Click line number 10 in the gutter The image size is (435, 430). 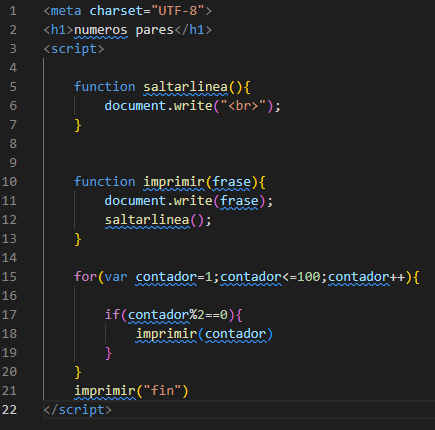(x=9, y=182)
